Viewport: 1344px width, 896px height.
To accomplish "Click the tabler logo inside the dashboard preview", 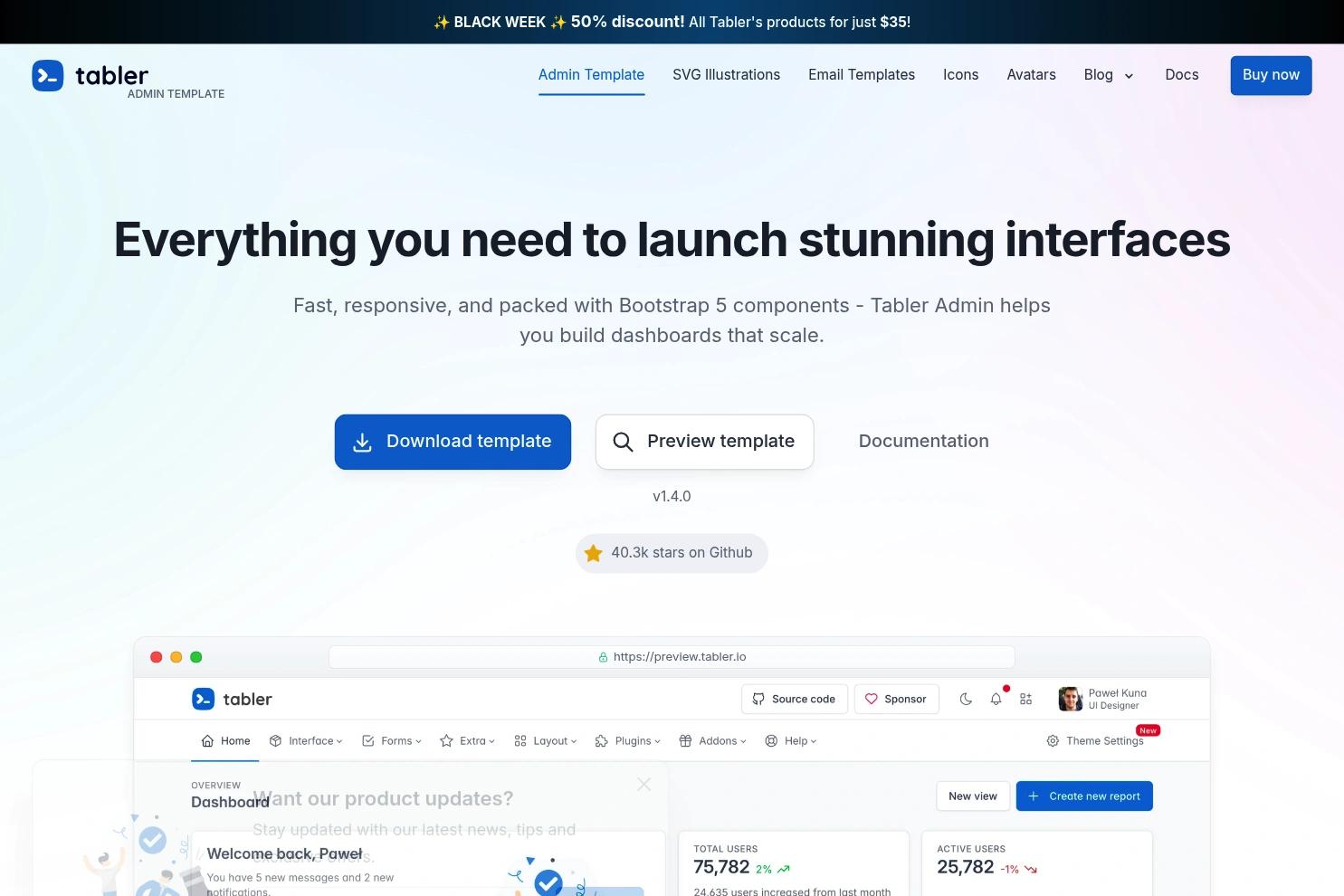I will [232, 699].
